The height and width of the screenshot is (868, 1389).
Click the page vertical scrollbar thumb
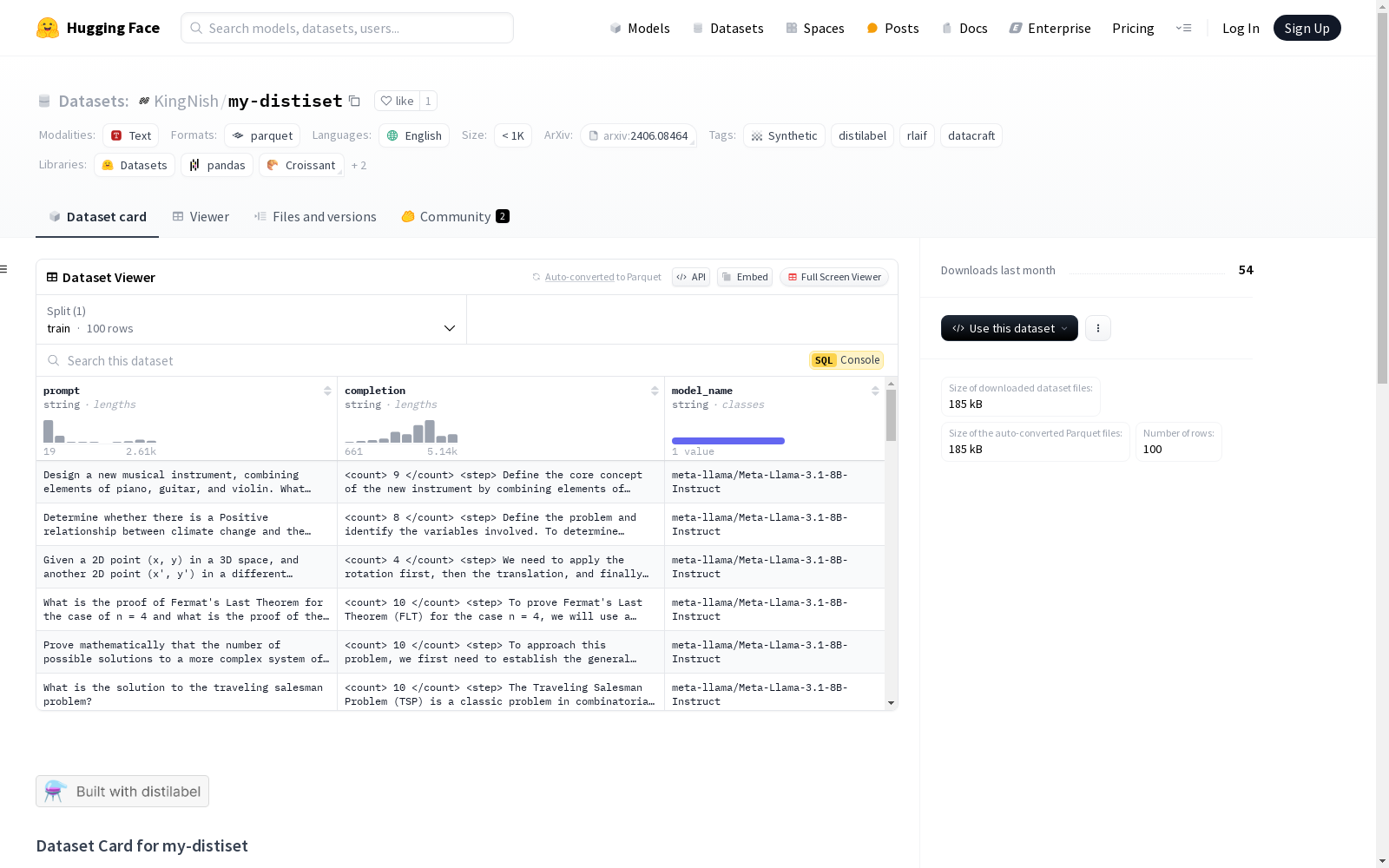pos(1382,196)
